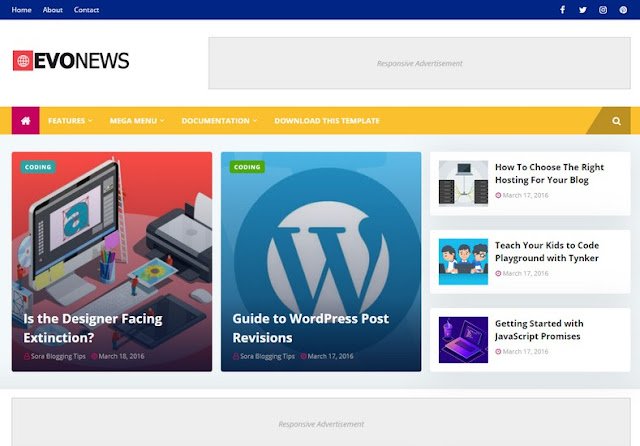Click the bottom Responsive Advertisement banner
Viewport: 640px width, 446px height.
321,422
